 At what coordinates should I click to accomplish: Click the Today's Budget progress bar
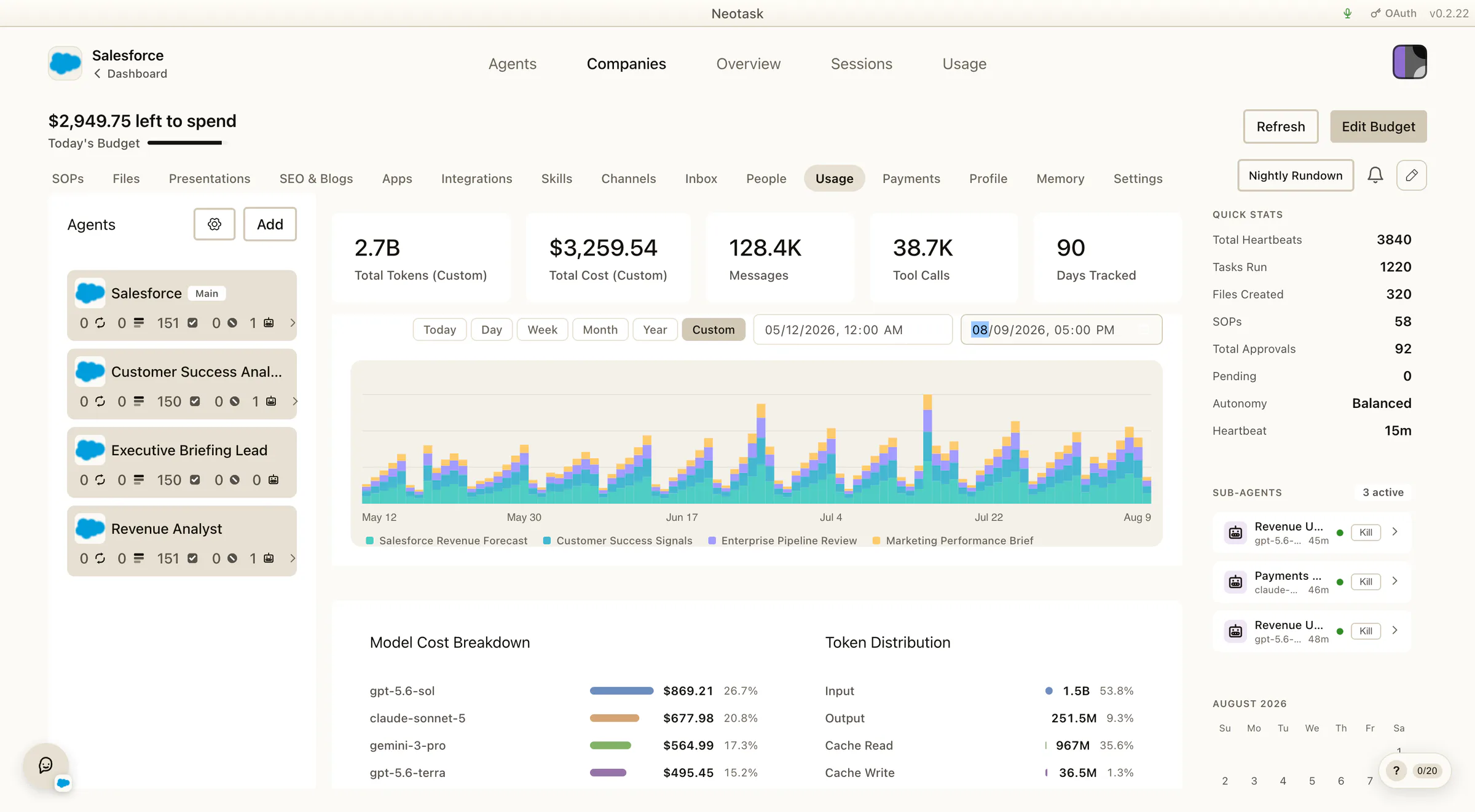(x=187, y=143)
